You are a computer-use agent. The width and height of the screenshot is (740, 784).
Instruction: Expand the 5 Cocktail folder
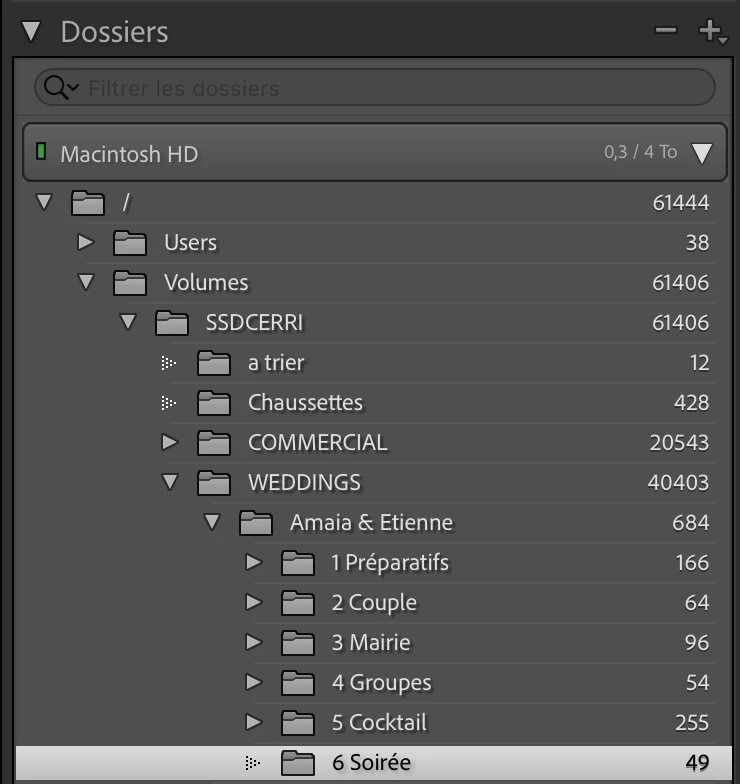coord(254,722)
